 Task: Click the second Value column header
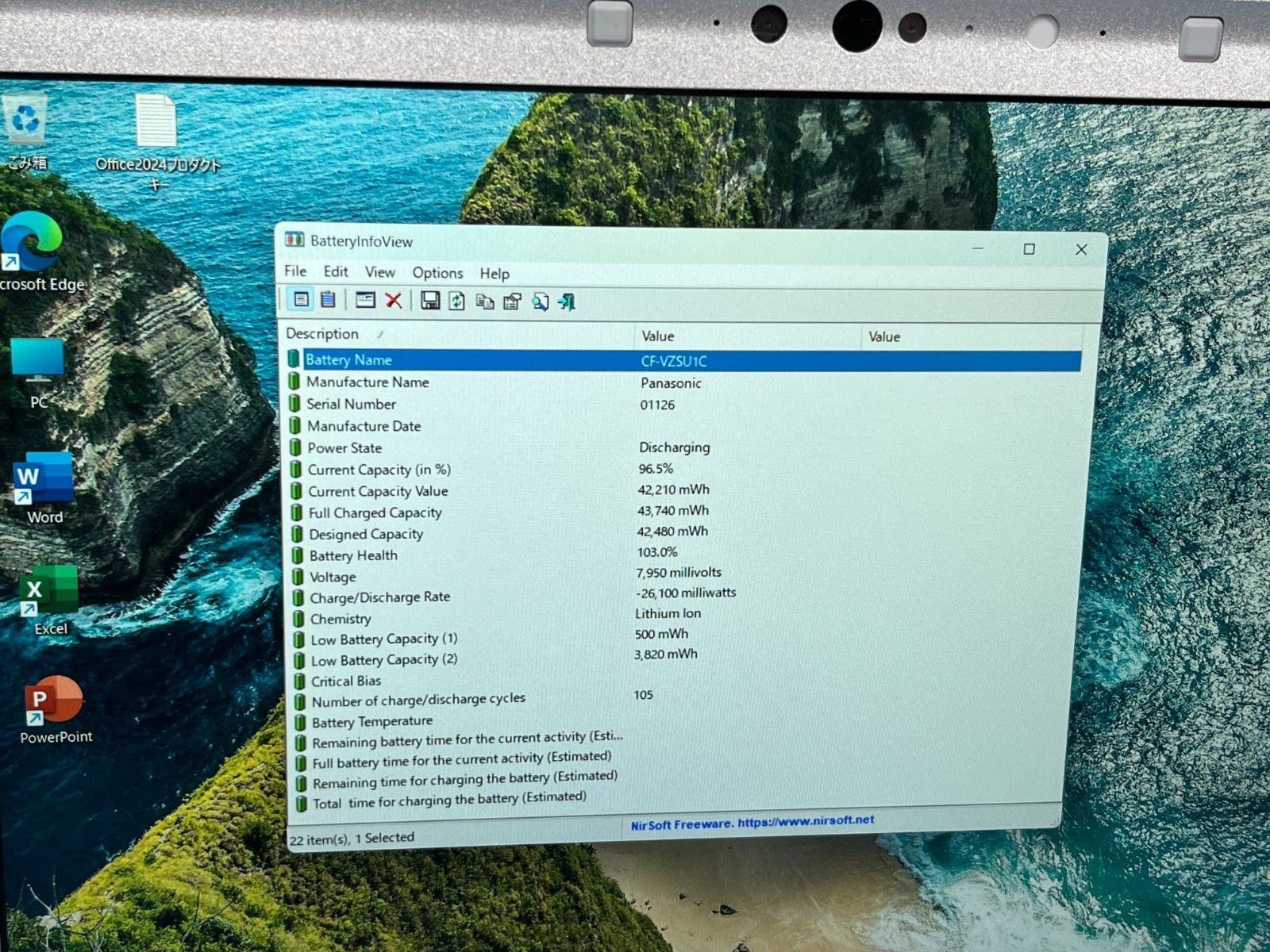coord(972,337)
